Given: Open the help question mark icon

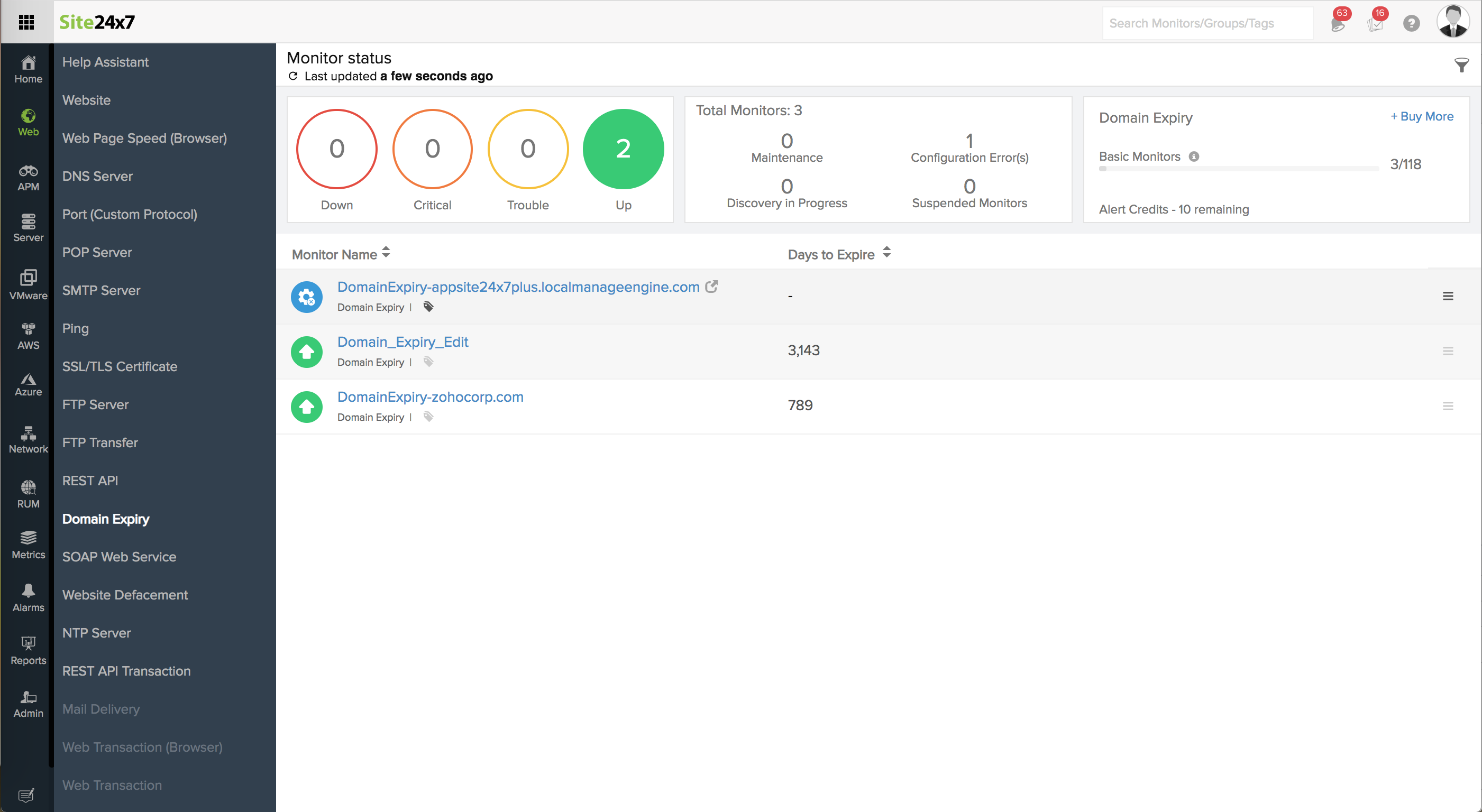Looking at the screenshot, I should click(x=1411, y=24).
